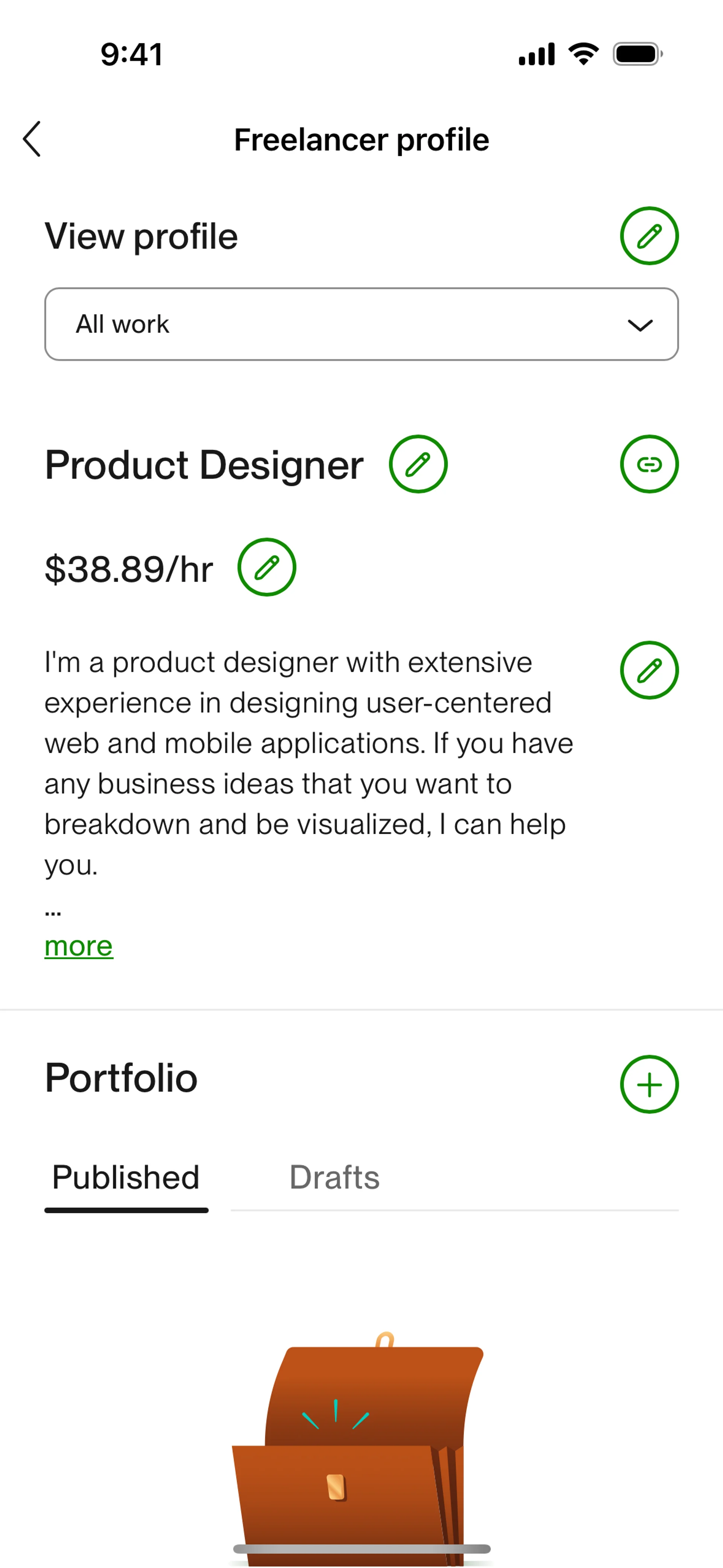Tap the Portfolio section heading
The image size is (723, 1568).
click(x=121, y=1078)
